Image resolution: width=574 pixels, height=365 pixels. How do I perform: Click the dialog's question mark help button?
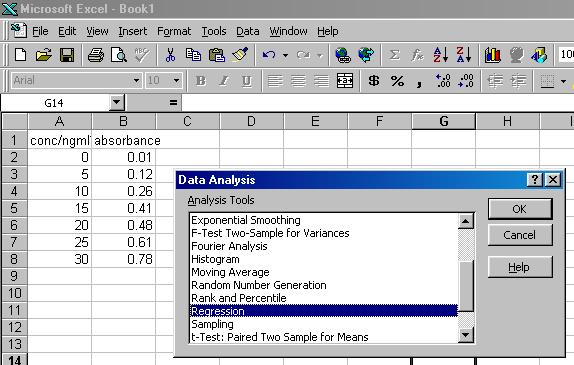534,180
